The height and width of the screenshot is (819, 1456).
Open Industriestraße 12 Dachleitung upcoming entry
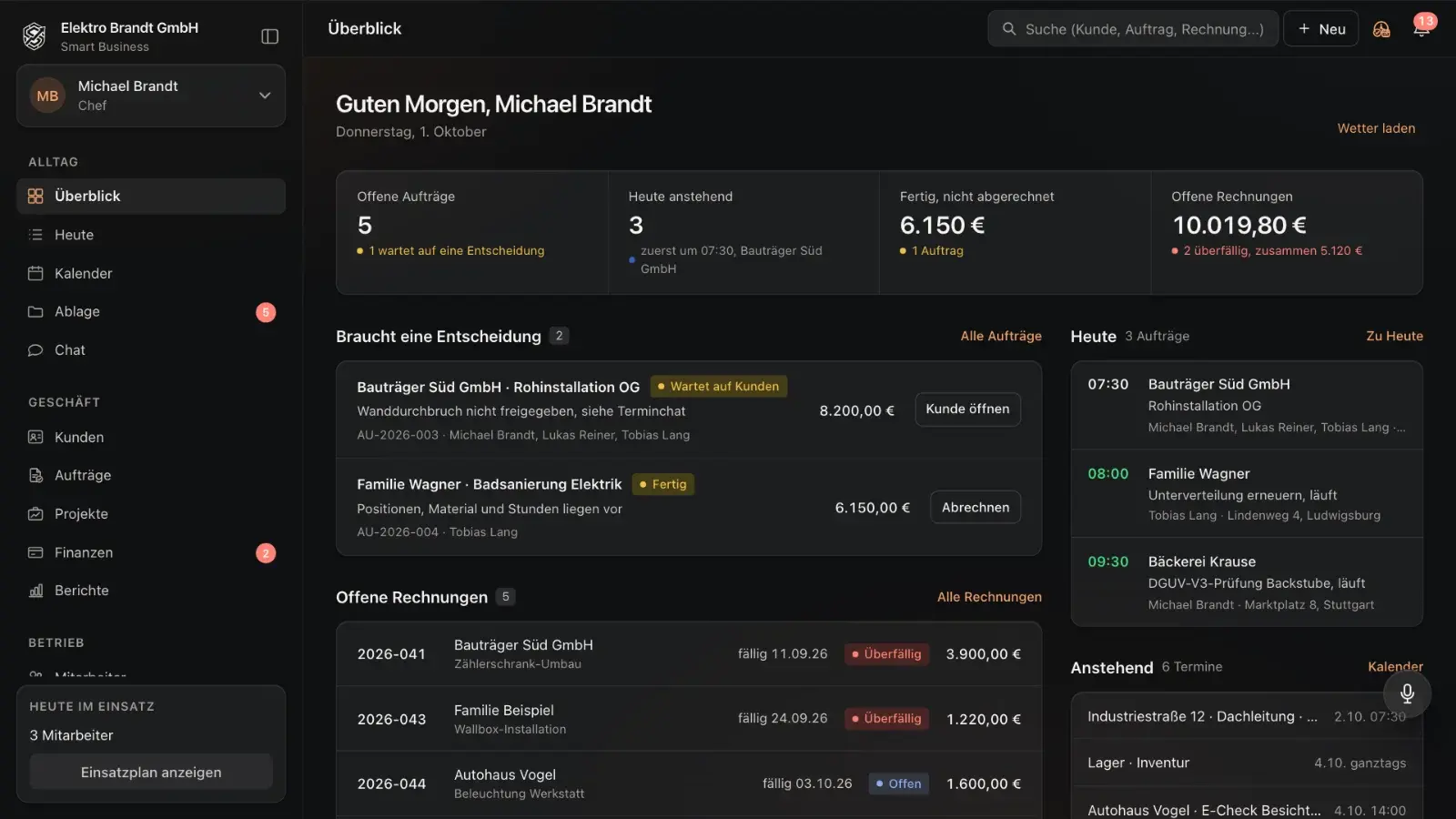click(x=1247, y=716)
